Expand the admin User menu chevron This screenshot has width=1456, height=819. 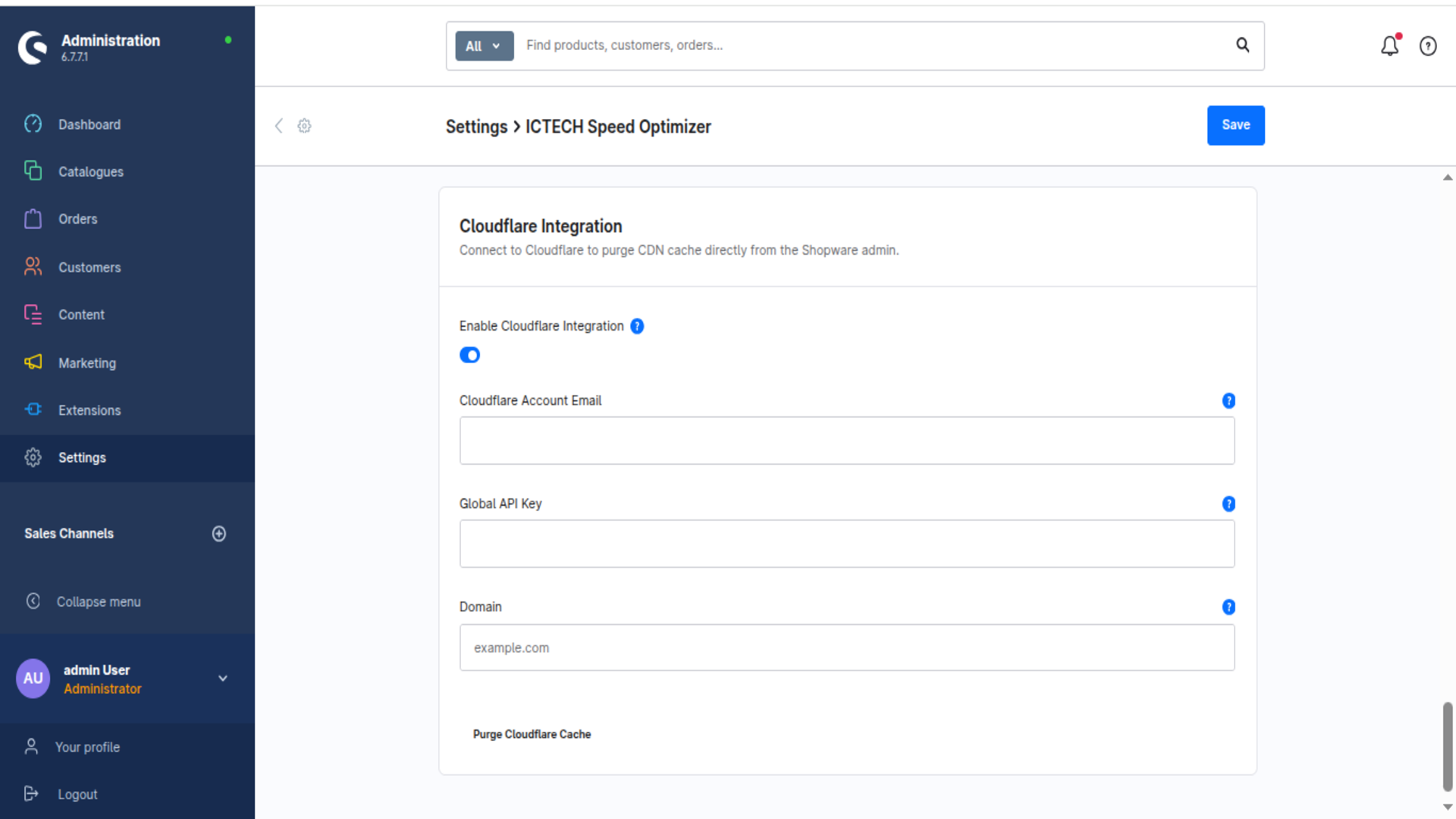pyautogui.click(x=223, y=679)
